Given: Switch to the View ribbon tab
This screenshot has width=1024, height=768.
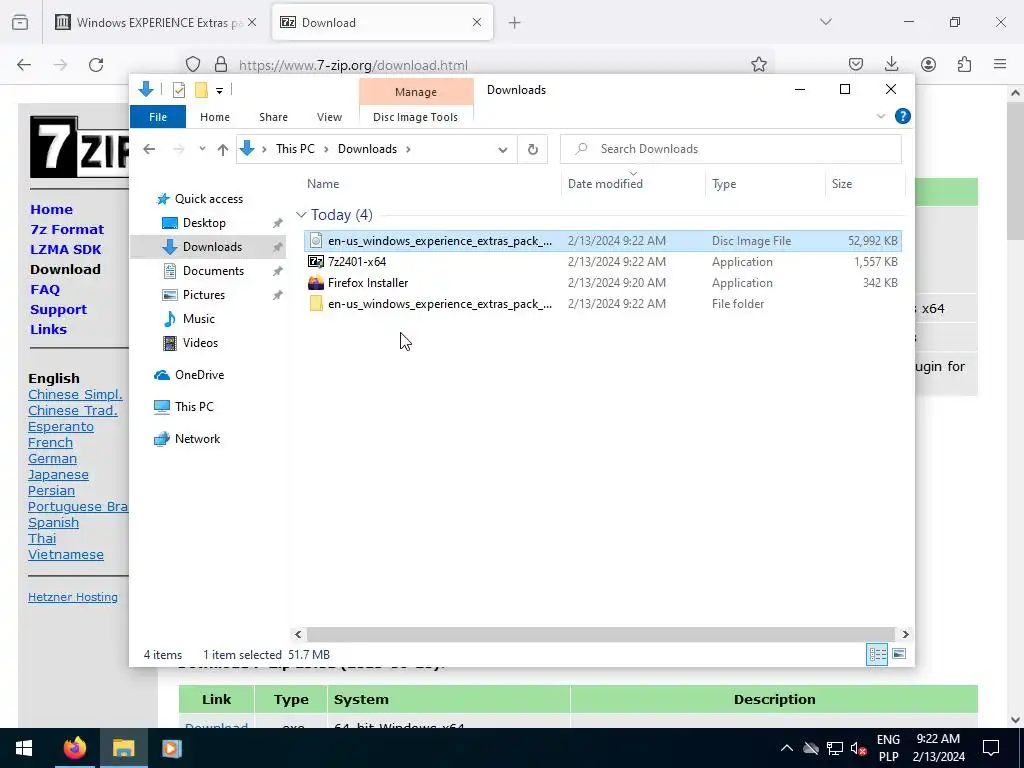Looking at the screenshot, I should [x=329, y=117].
